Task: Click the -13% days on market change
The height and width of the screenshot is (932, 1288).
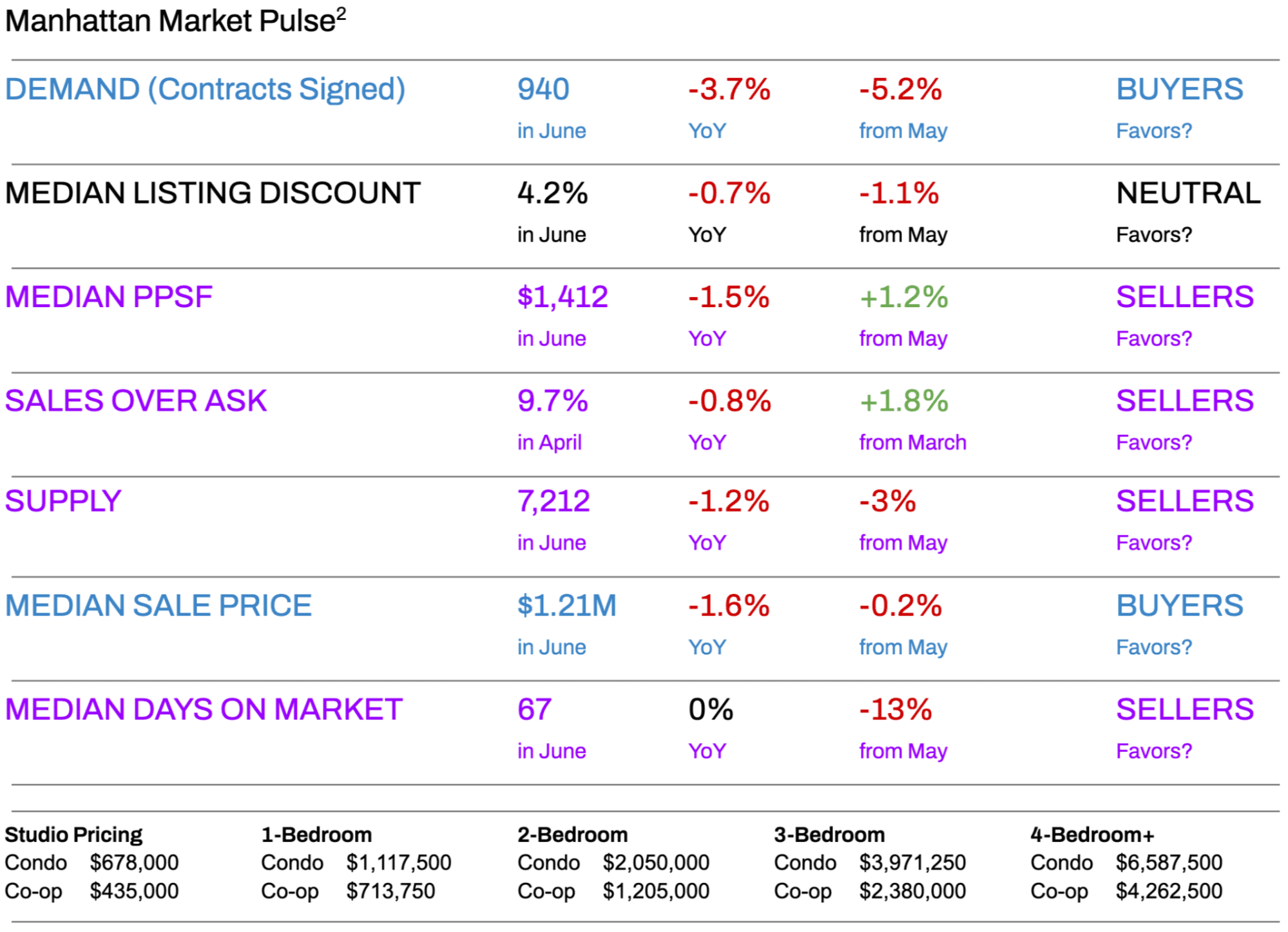Action: pyautogui.click(x=896, y=709)
